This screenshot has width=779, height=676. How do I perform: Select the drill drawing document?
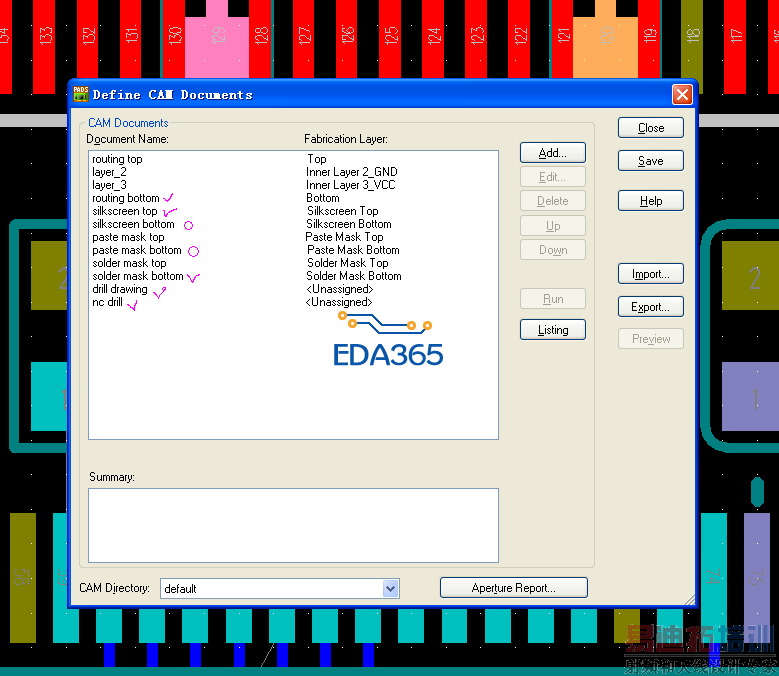[x=120, y=289]
